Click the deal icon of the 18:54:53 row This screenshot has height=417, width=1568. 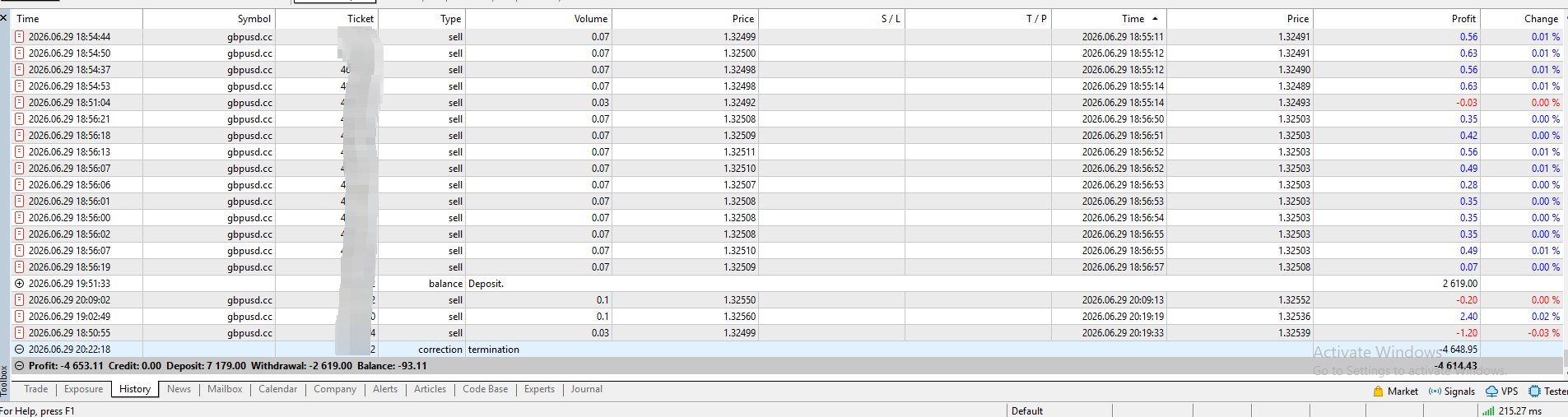pos(20,86)
